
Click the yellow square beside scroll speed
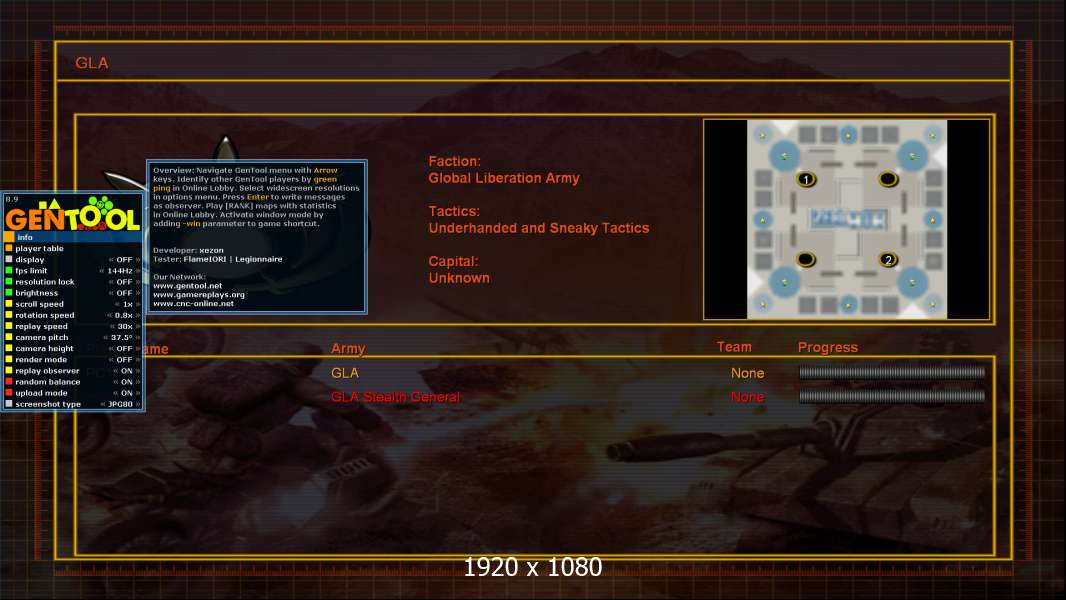click(9, 304)
